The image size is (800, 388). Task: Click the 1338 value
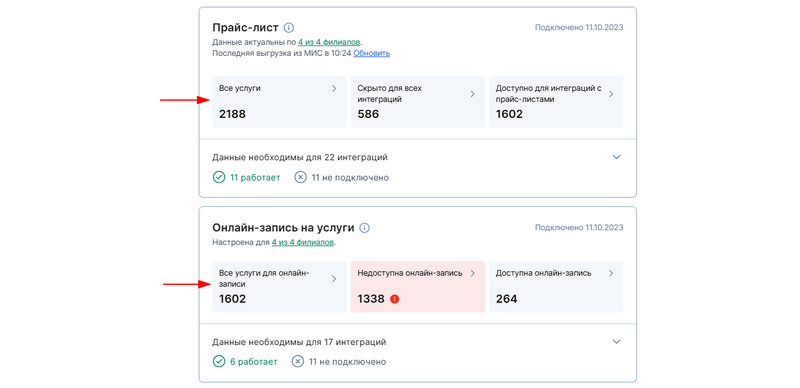coord(371,299)
